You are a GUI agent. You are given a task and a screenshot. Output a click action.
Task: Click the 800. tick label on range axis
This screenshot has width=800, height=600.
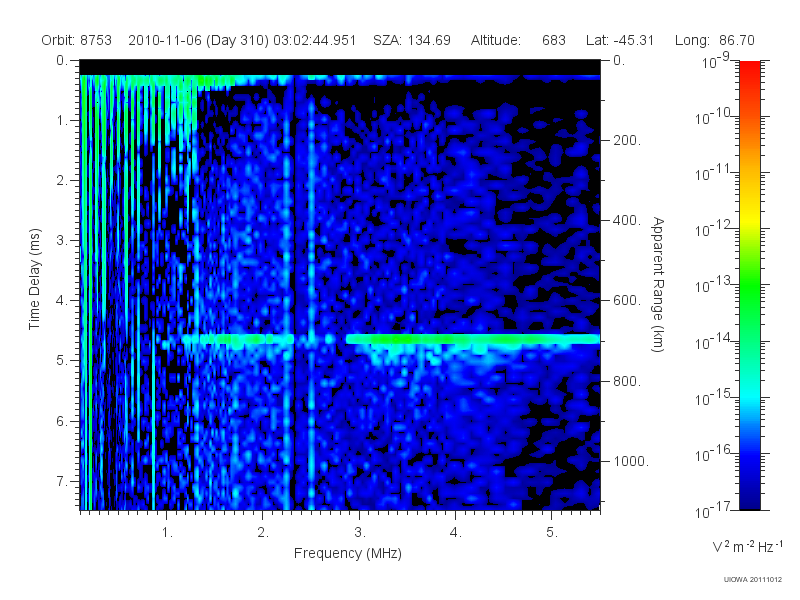click(x=627, y=381)
